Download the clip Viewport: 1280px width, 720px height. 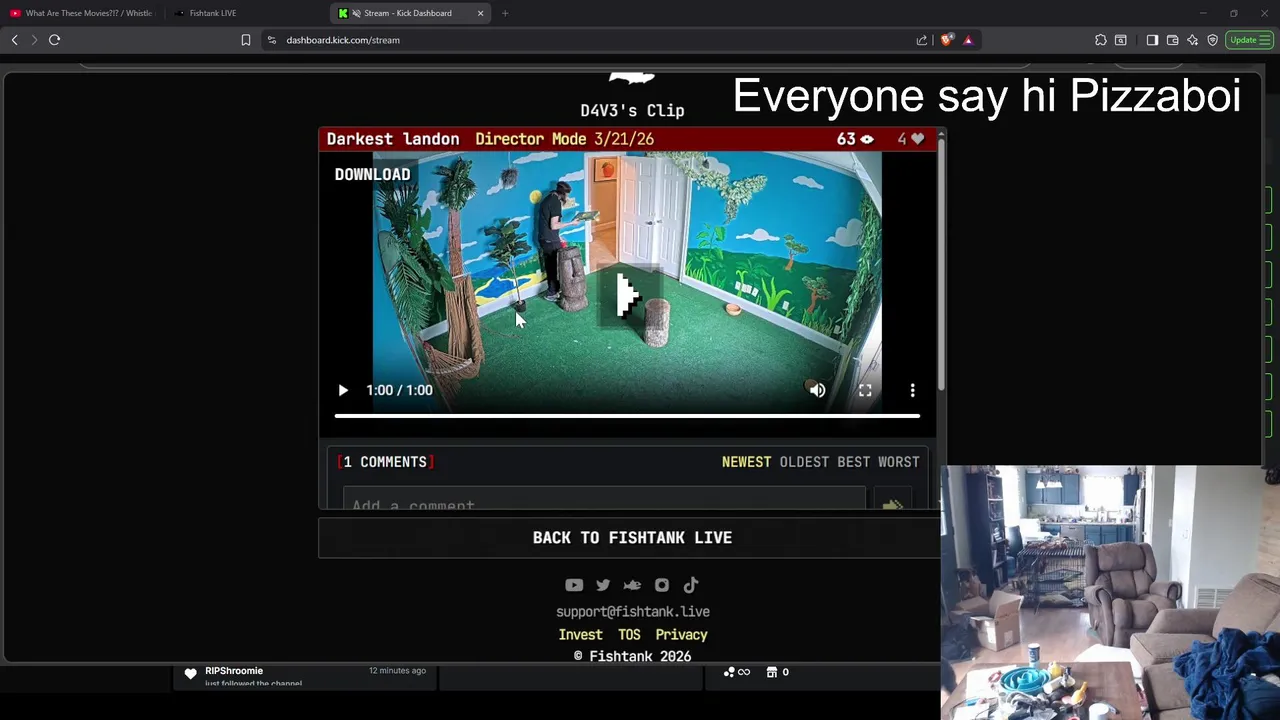[x=372, y=174]
